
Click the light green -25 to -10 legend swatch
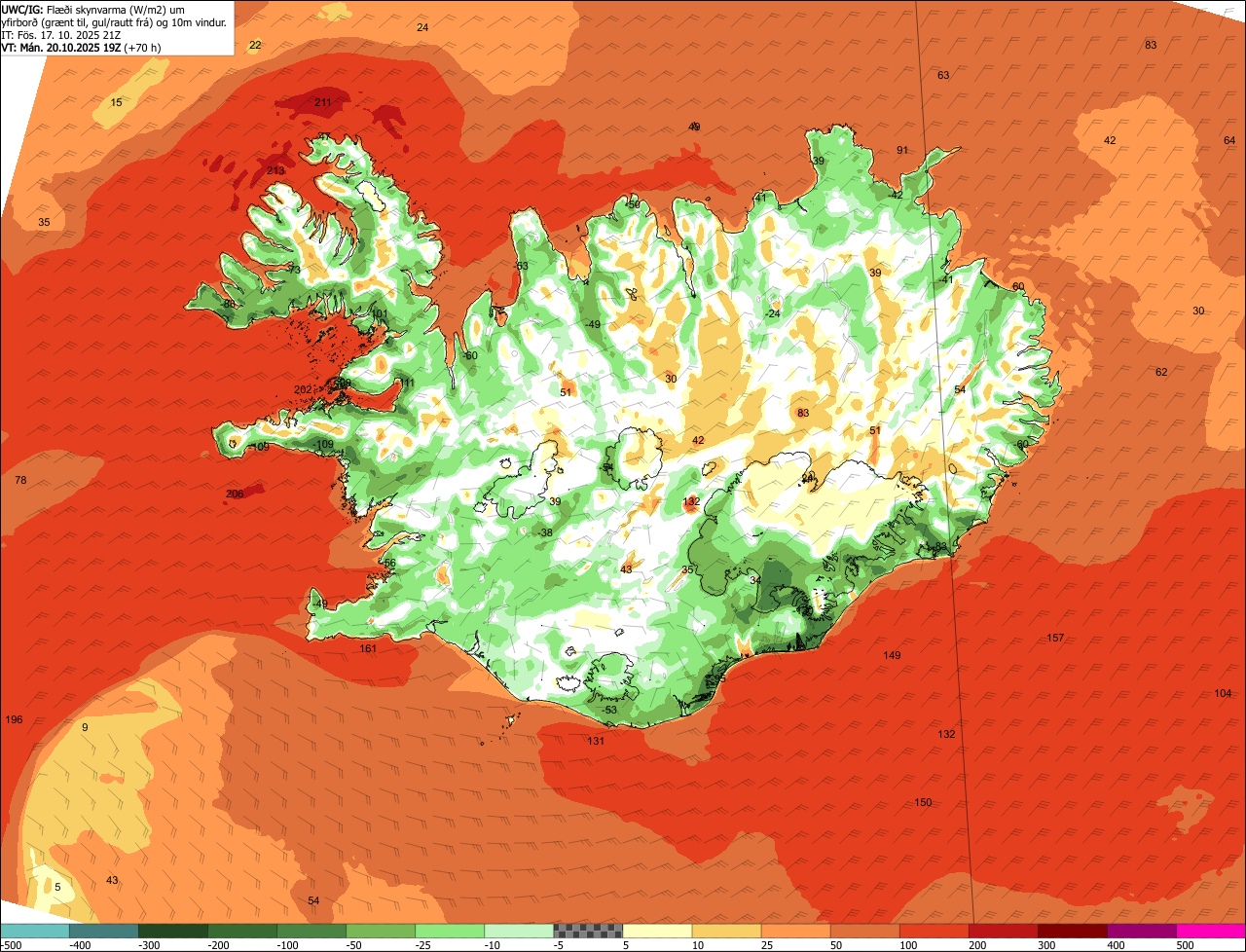pyautogui.click(x=450, y=931)
